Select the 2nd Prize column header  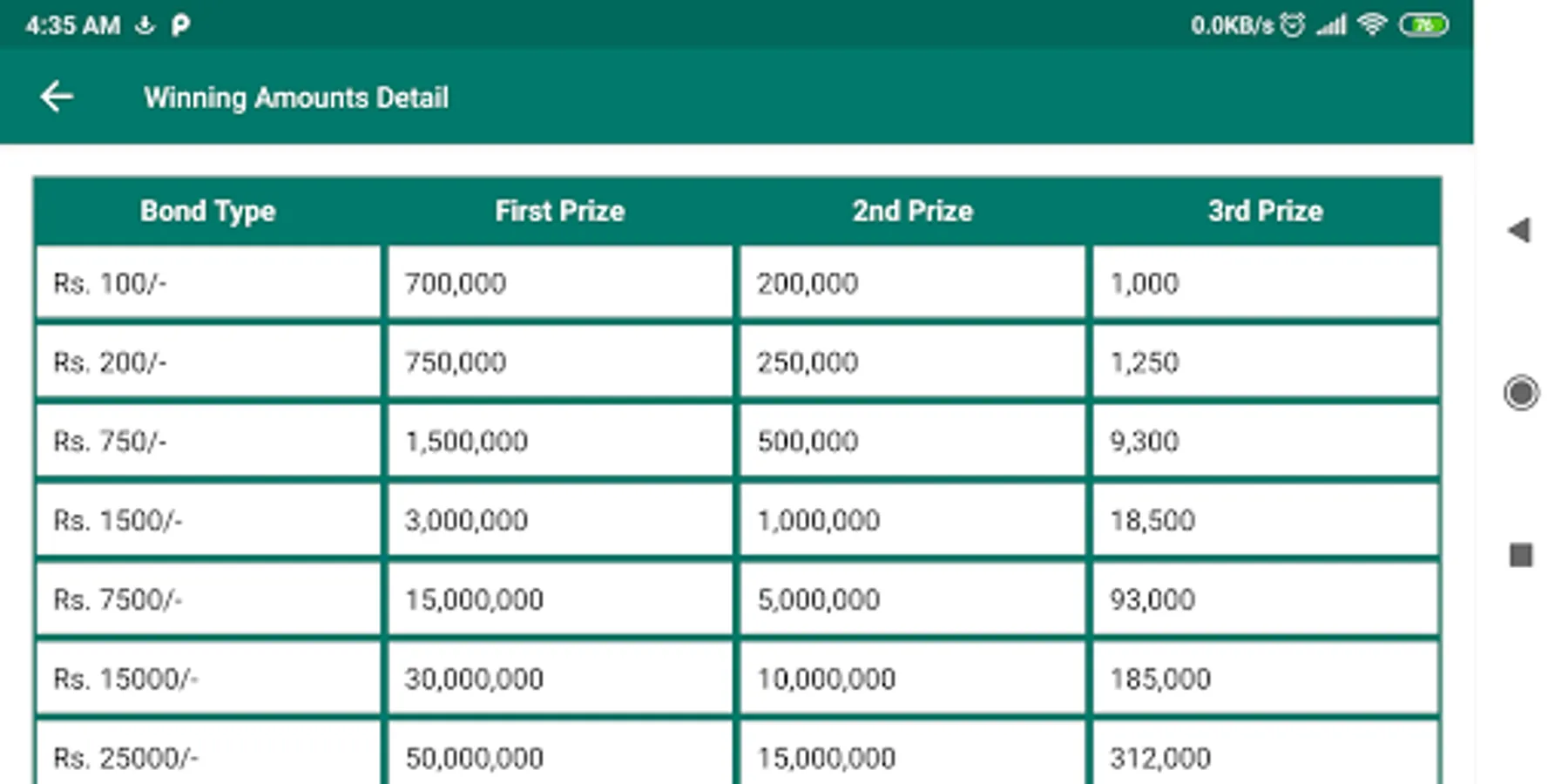pyautogui.click(x=912, y=211)
